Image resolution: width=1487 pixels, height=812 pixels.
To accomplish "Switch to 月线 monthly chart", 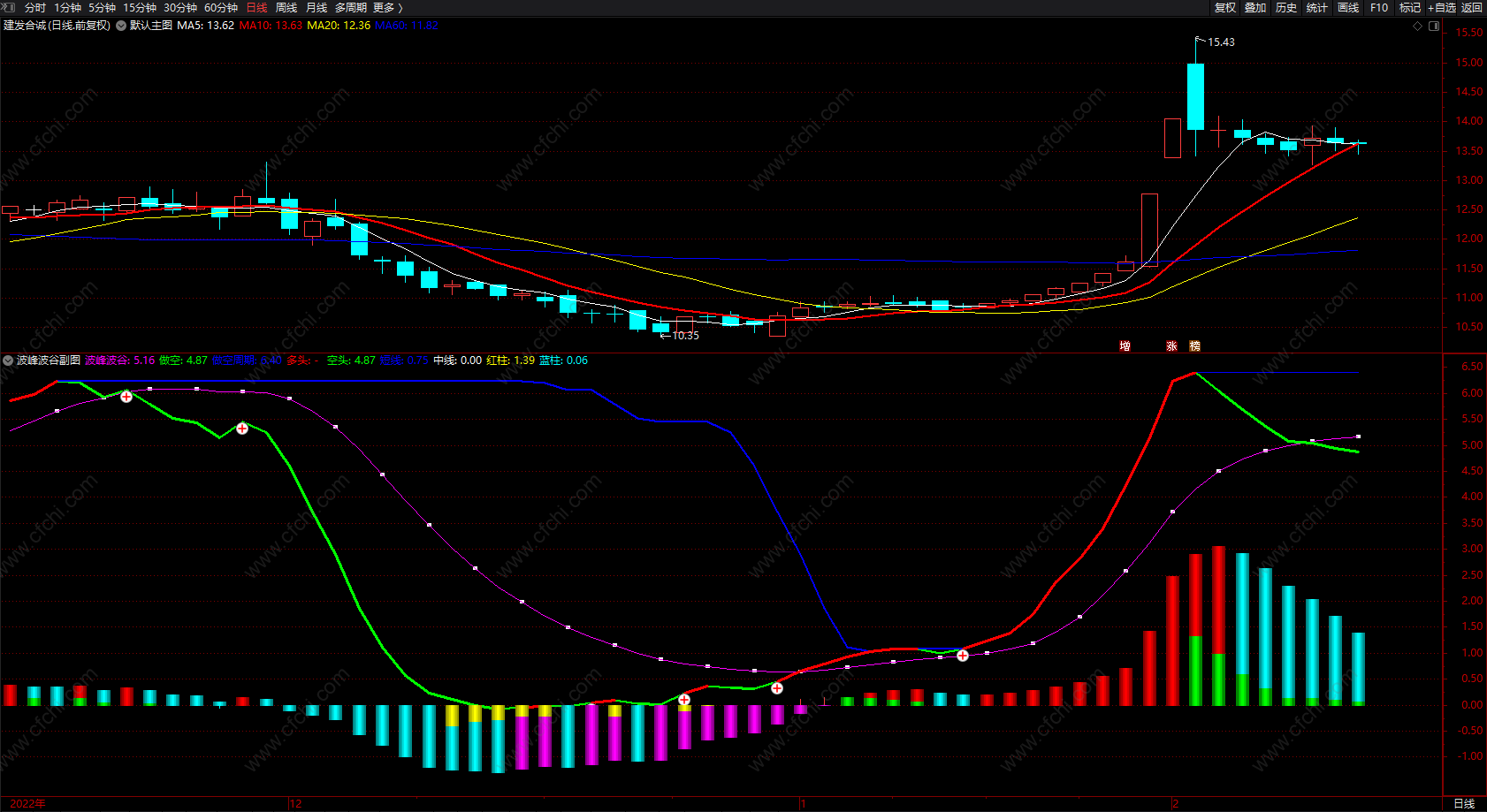I will (316, 8).
